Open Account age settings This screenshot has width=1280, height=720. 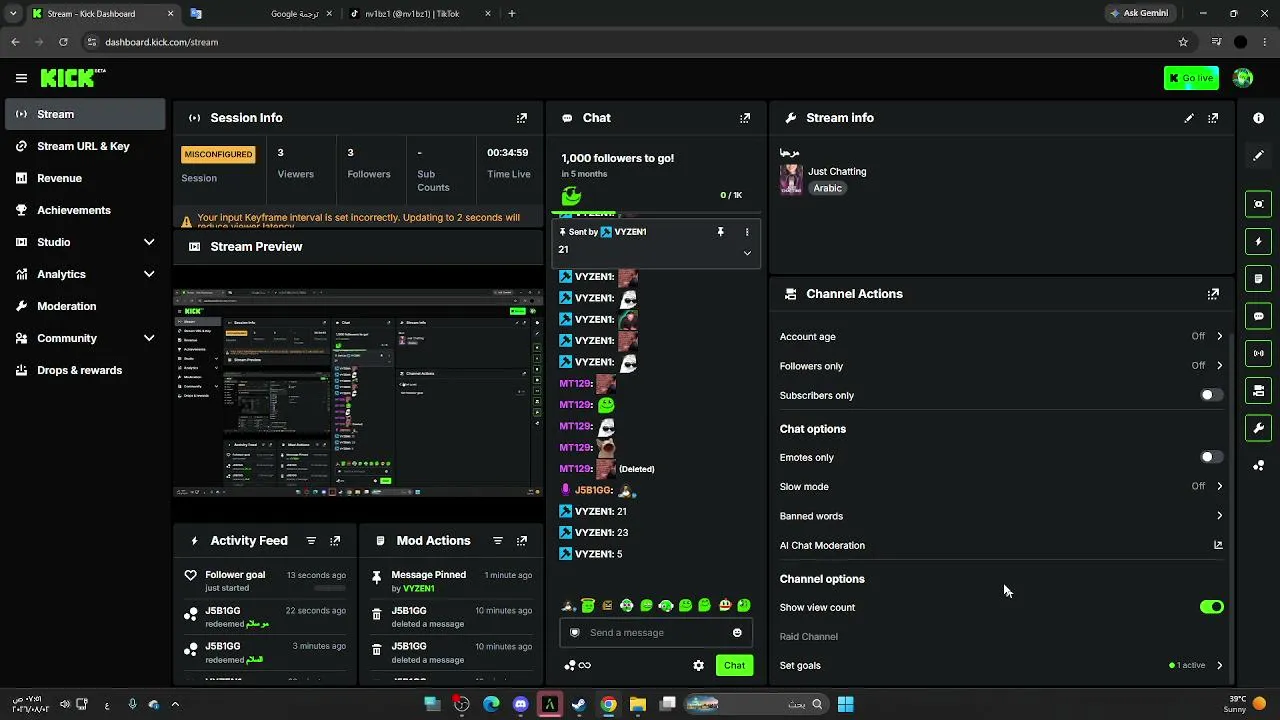pos(1001,337)
